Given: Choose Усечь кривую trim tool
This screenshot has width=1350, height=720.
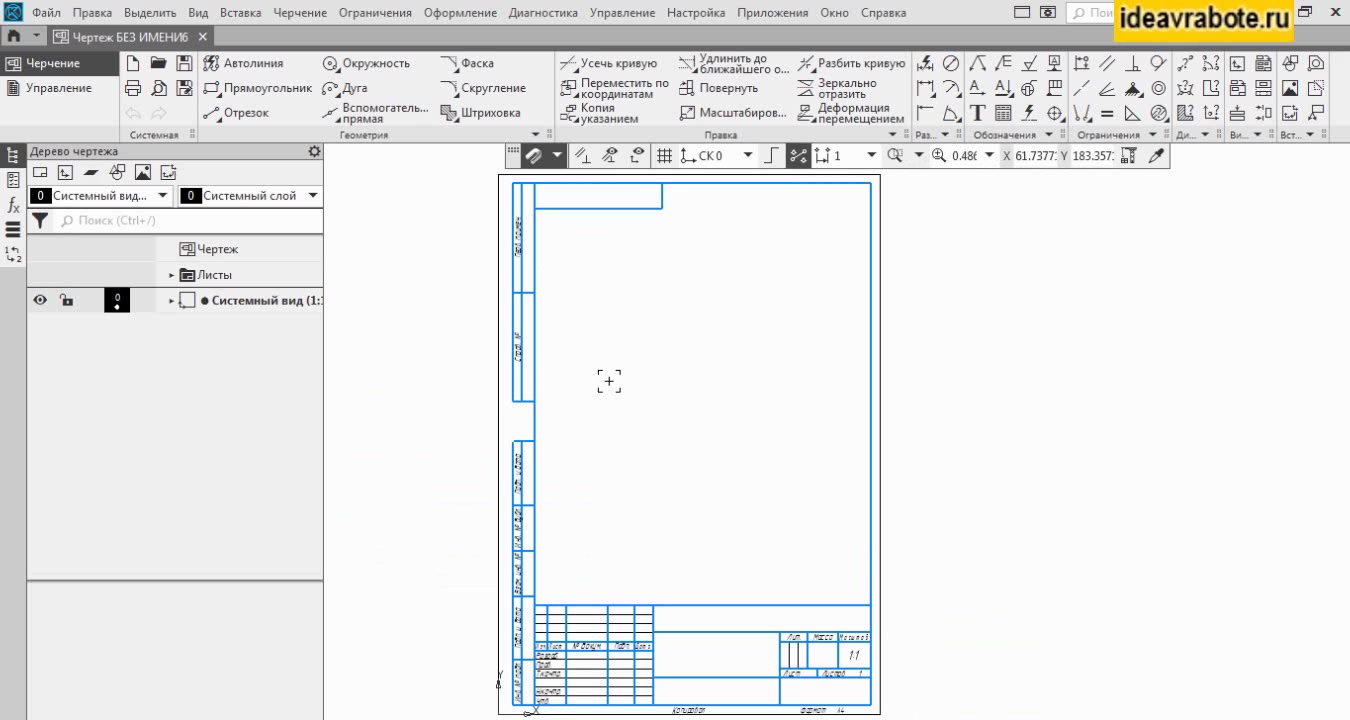Looking at the screenshot, I should tap(609, 63).
